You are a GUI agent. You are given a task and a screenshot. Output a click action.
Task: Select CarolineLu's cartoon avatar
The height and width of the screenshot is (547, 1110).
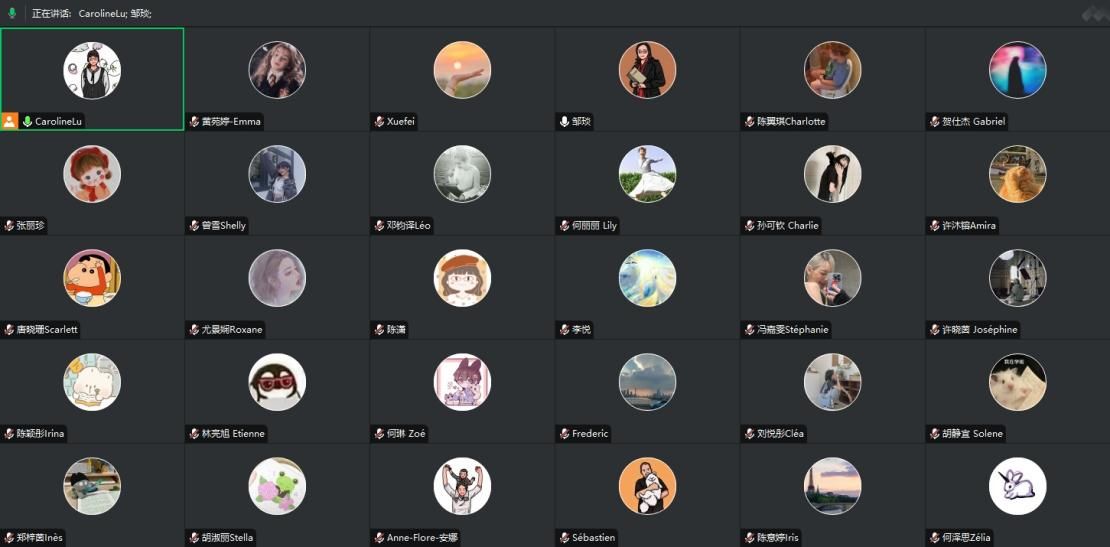92,70
